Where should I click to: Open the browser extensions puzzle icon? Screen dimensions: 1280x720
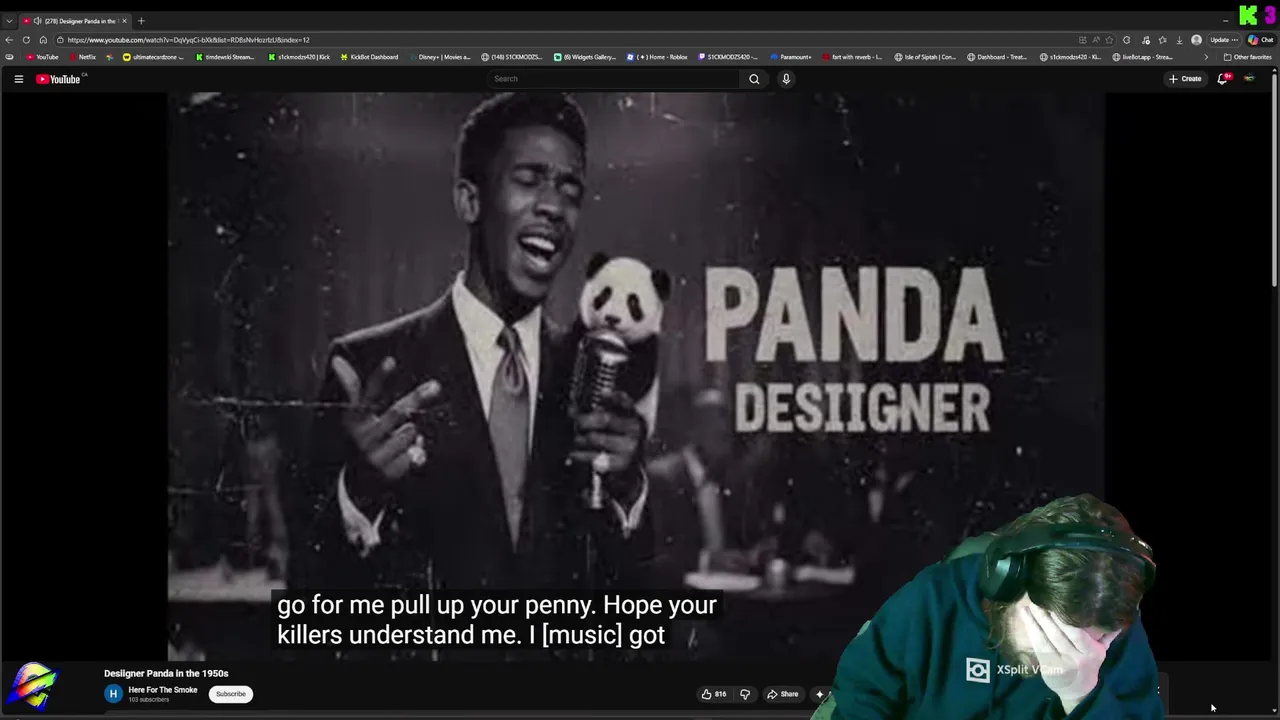[x=1127, y=40]
